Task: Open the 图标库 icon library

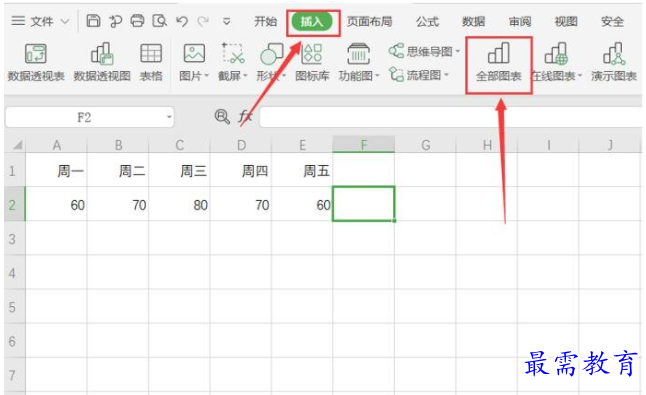Action: [312, 62]
